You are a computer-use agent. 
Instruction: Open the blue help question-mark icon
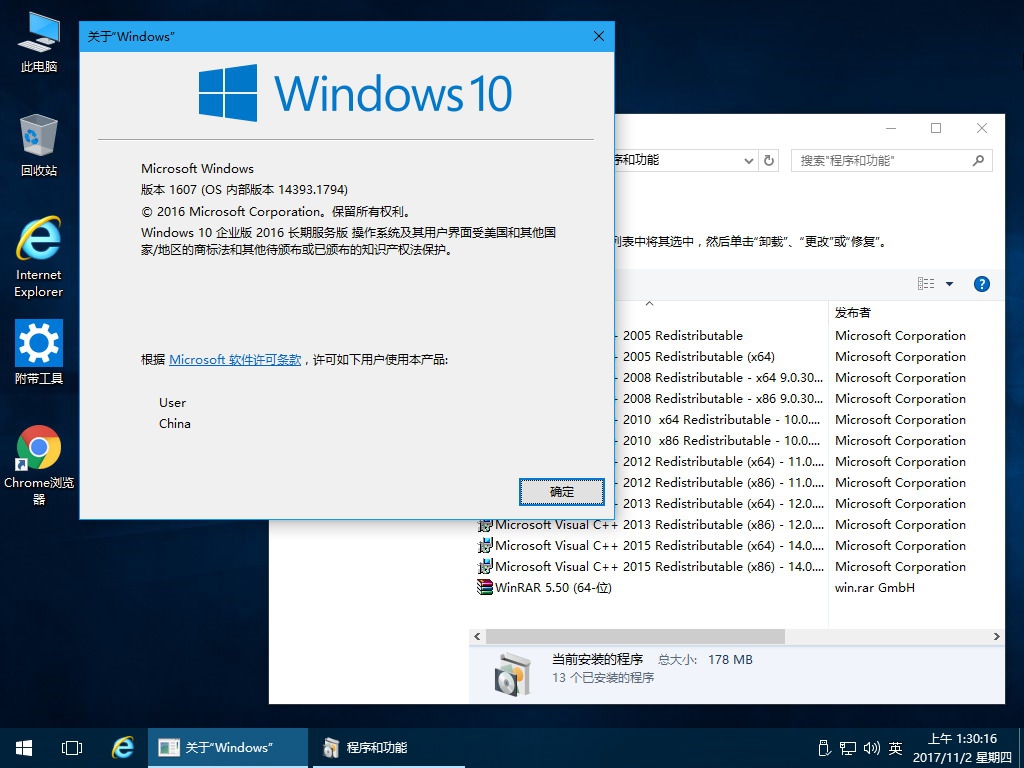point(982,283)
